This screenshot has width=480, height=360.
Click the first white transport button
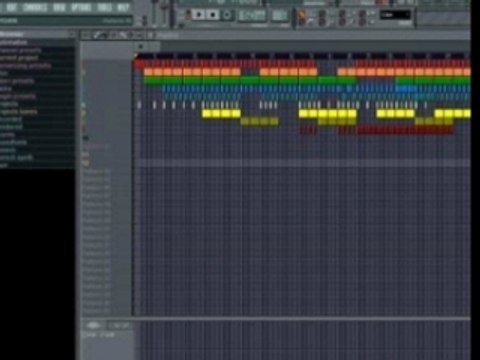(x=199, y=15)
